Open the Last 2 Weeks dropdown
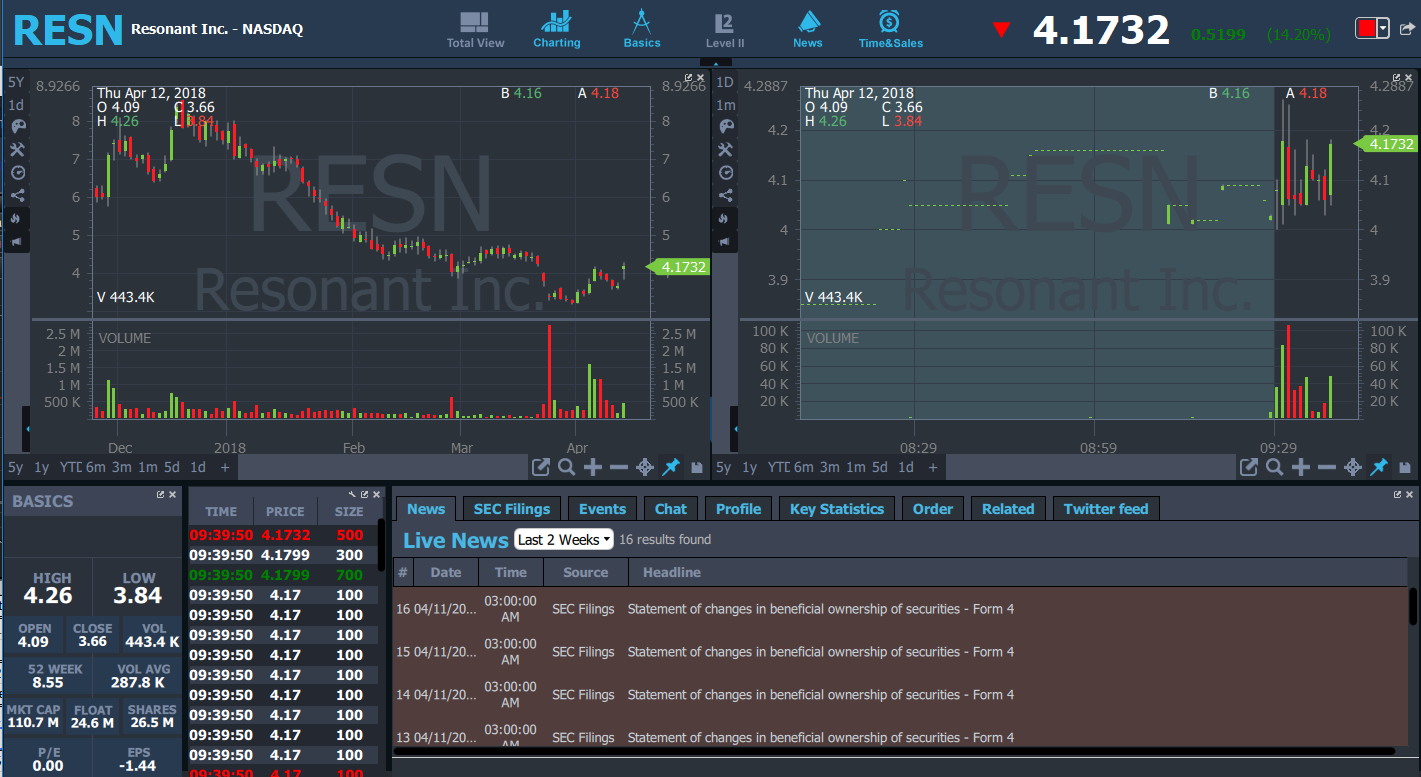1421x777 pixels. pyautogui.click(x=564, y=540)
